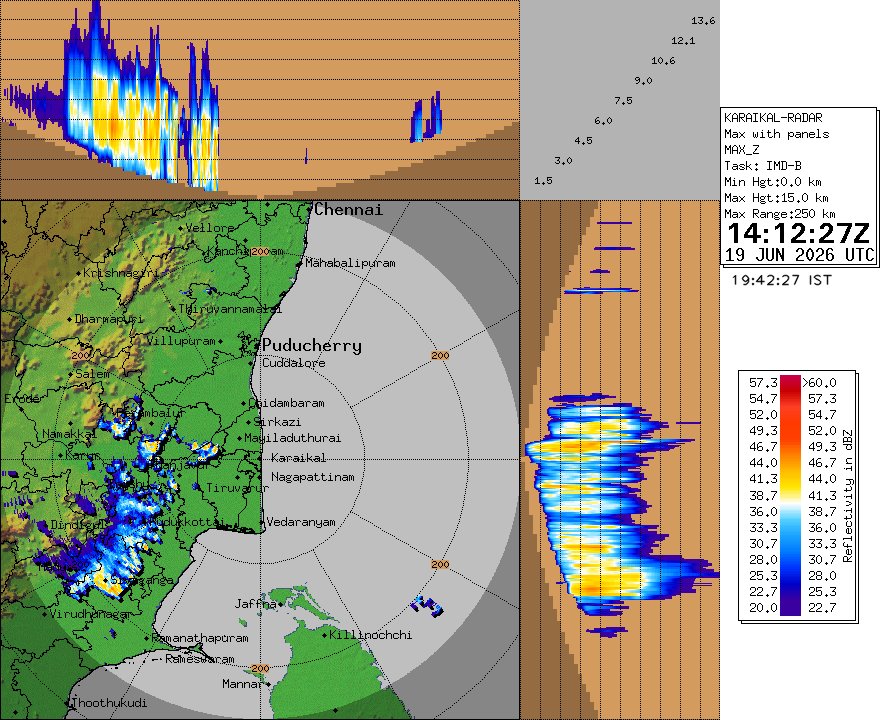Click the Max Range:250 km line
Screen dimensions: 880x720
[x=780, y=214]
